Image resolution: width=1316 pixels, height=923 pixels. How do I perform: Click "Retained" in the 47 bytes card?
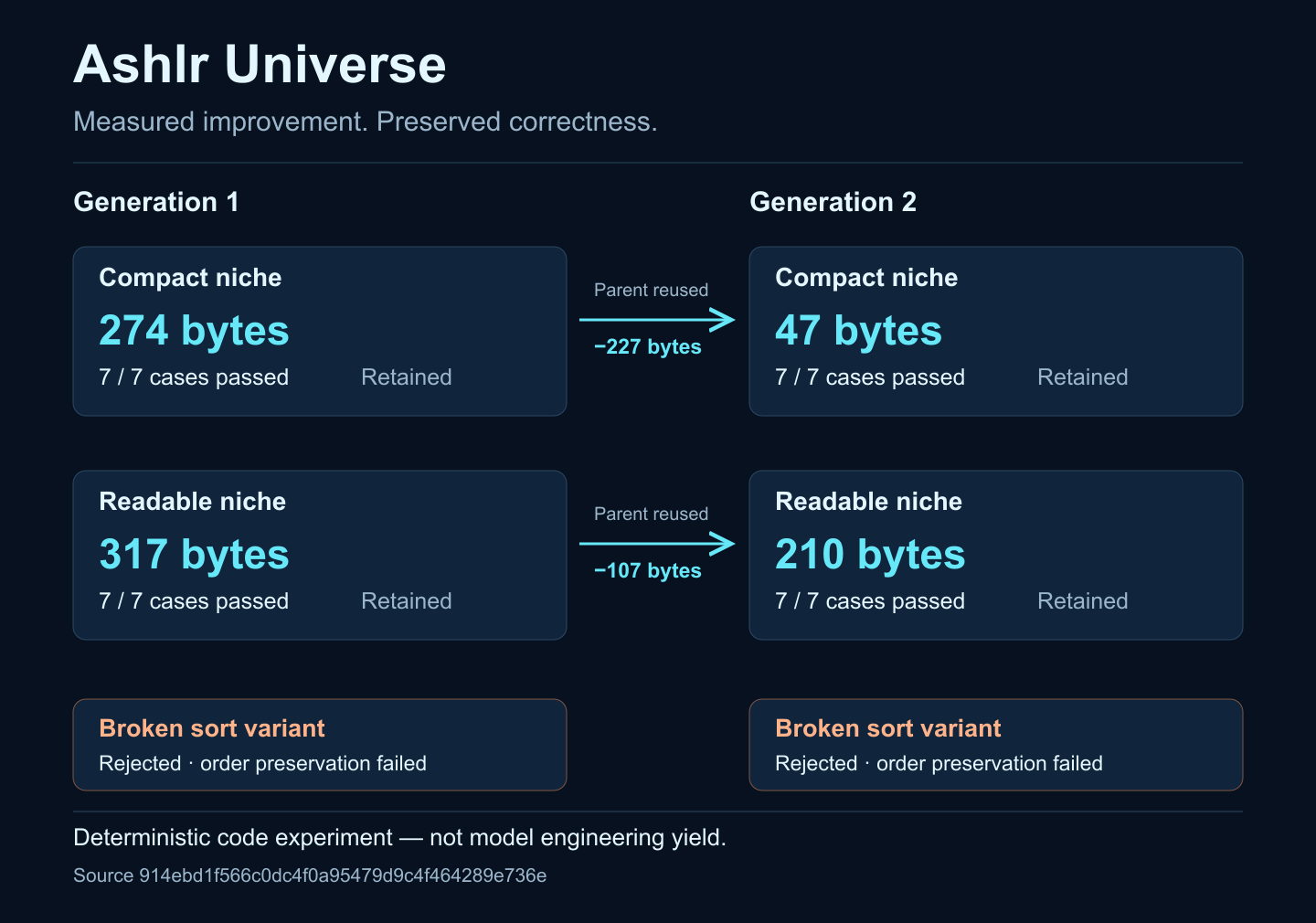[1083, 377]
